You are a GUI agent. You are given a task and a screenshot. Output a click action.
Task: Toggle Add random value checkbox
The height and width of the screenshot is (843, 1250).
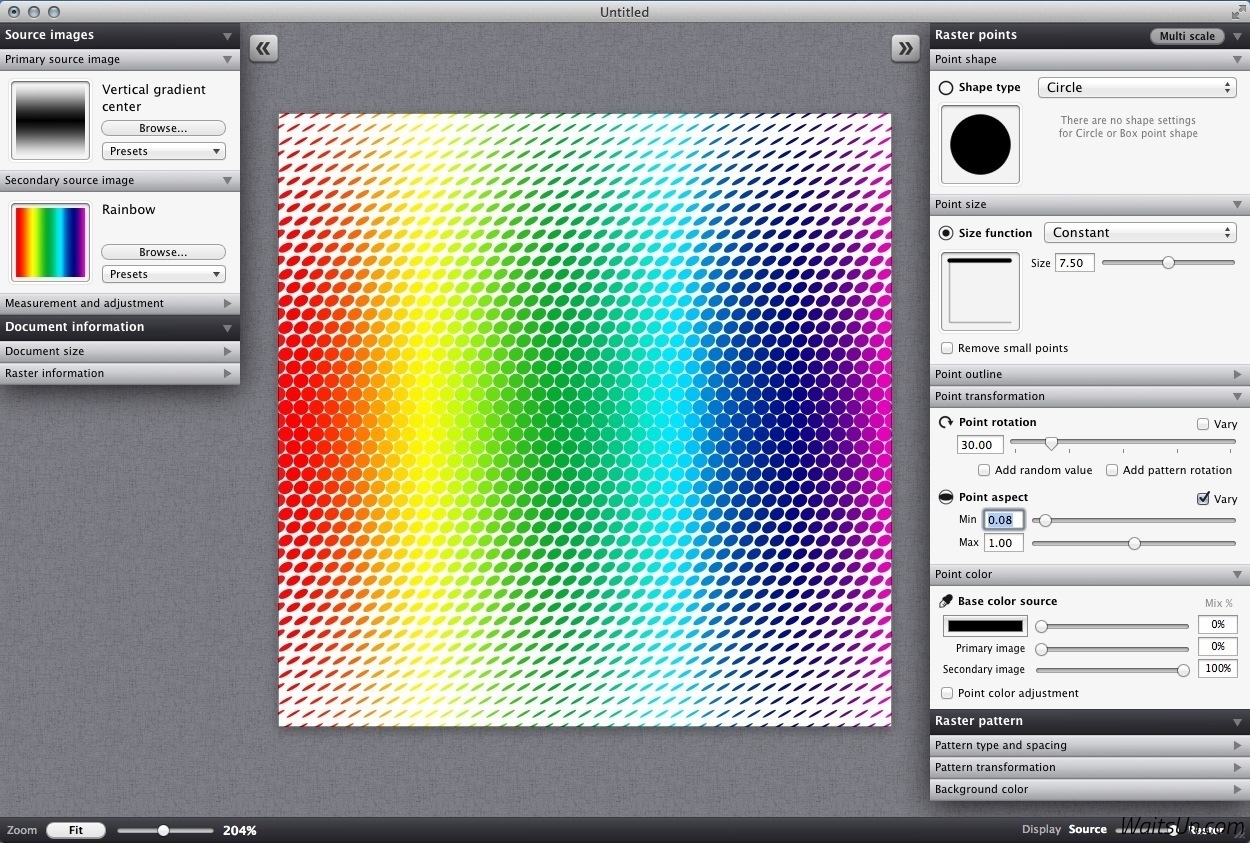984,470
